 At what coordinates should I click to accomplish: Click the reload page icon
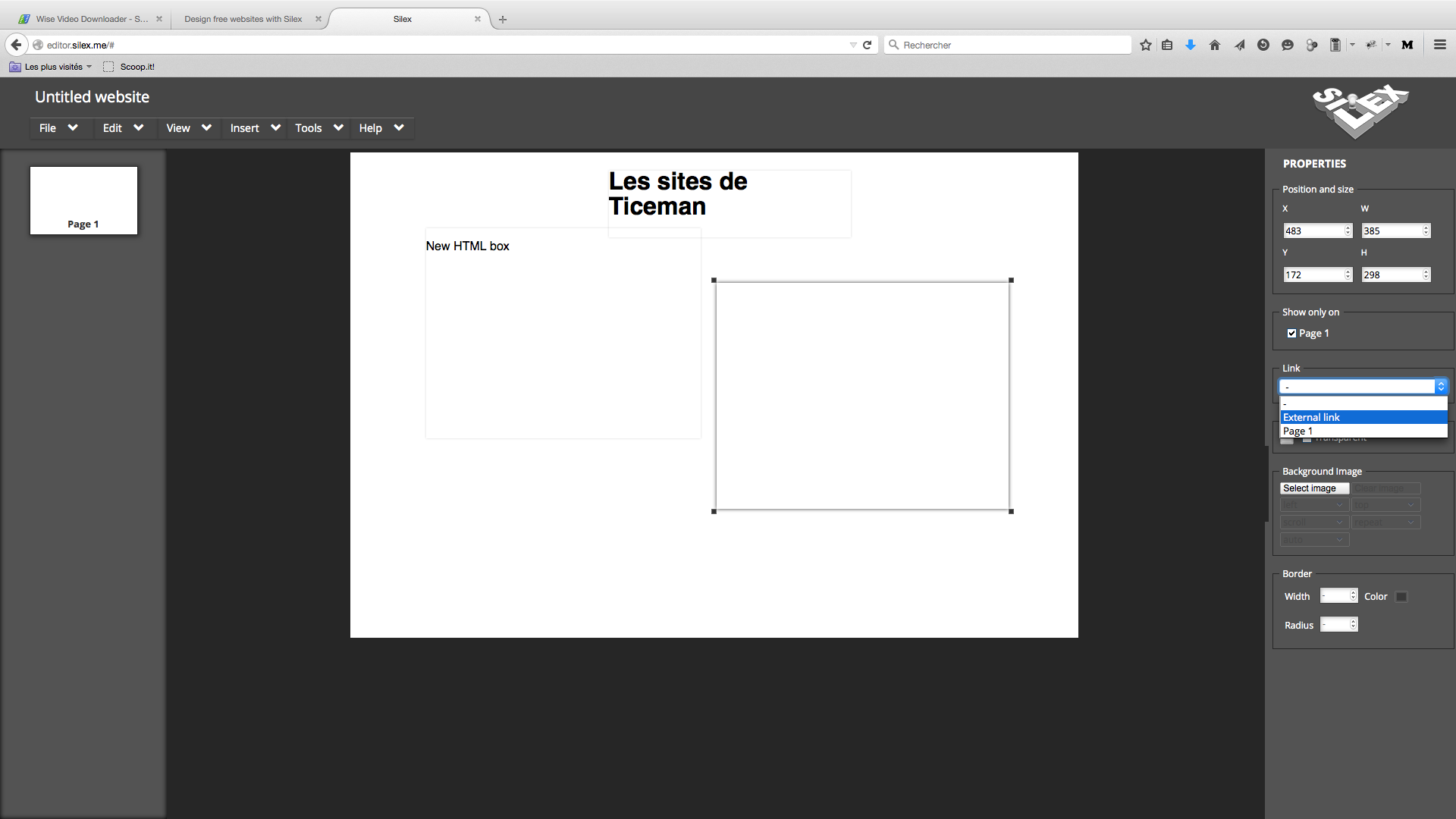coord(866,44)
